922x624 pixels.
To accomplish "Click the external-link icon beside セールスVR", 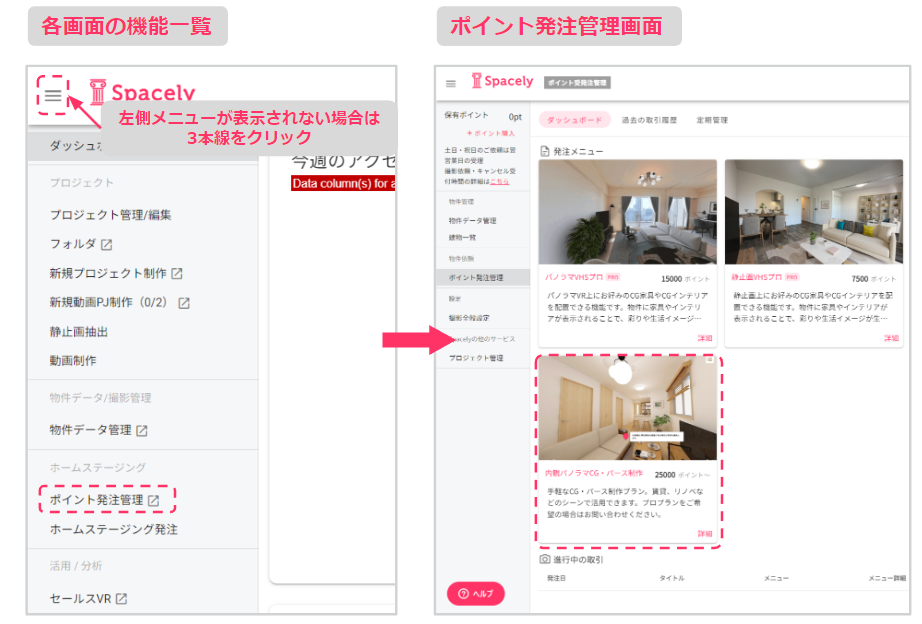I will click(121, 599).
